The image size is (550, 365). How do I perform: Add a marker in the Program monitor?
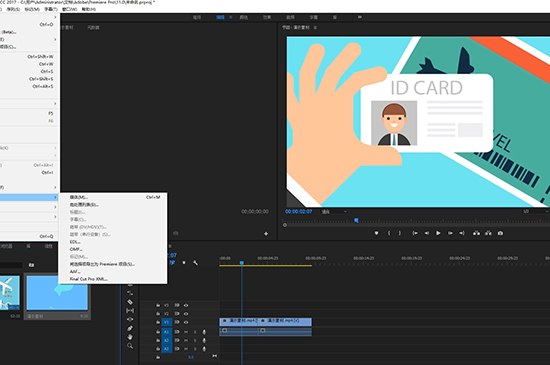(376, 233)
